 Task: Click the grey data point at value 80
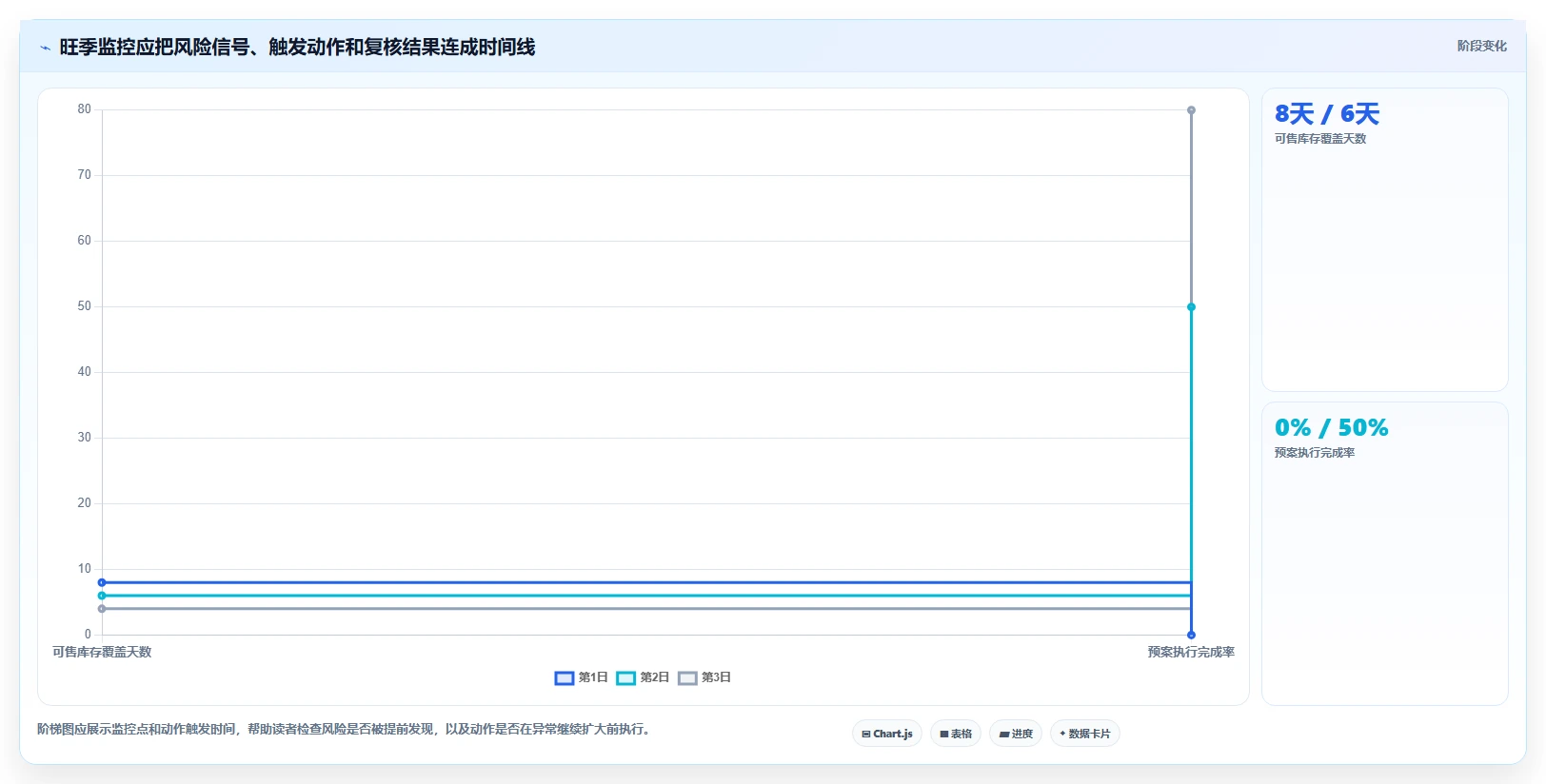click(1191, 110)
